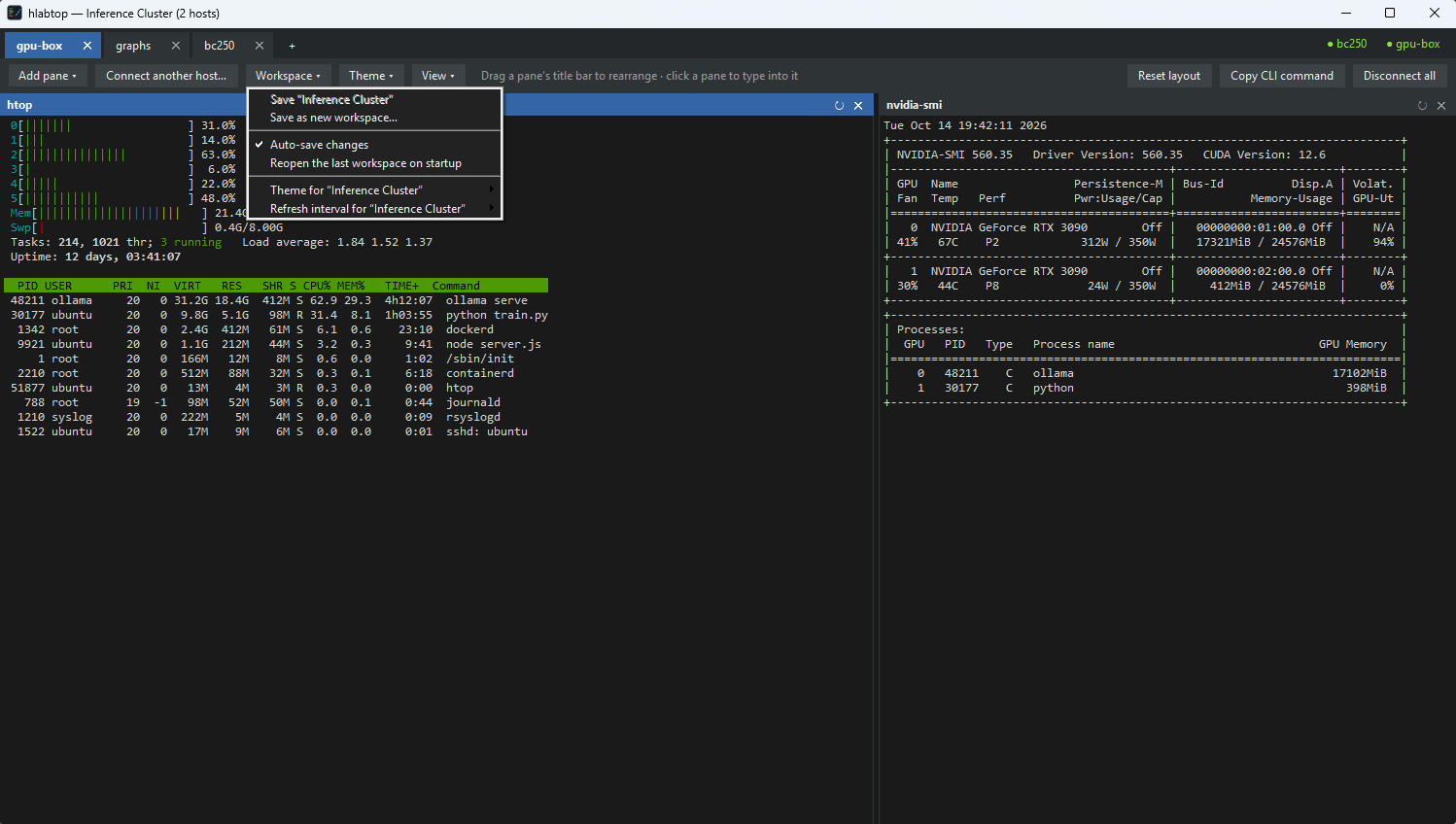Click the bc250 host status indicator

point(1347,44)
